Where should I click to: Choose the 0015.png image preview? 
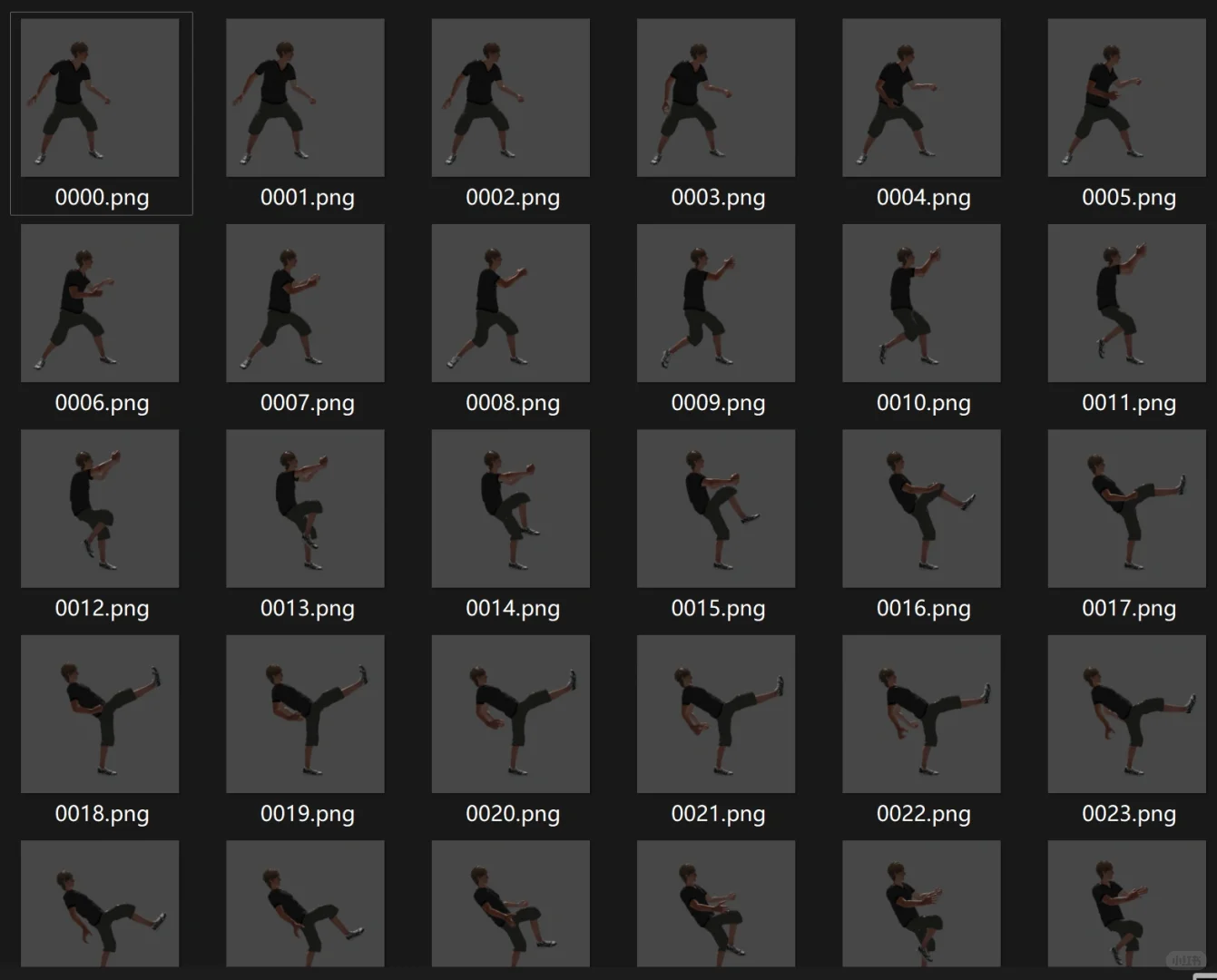pyautogui.click(x=716, y=509)
